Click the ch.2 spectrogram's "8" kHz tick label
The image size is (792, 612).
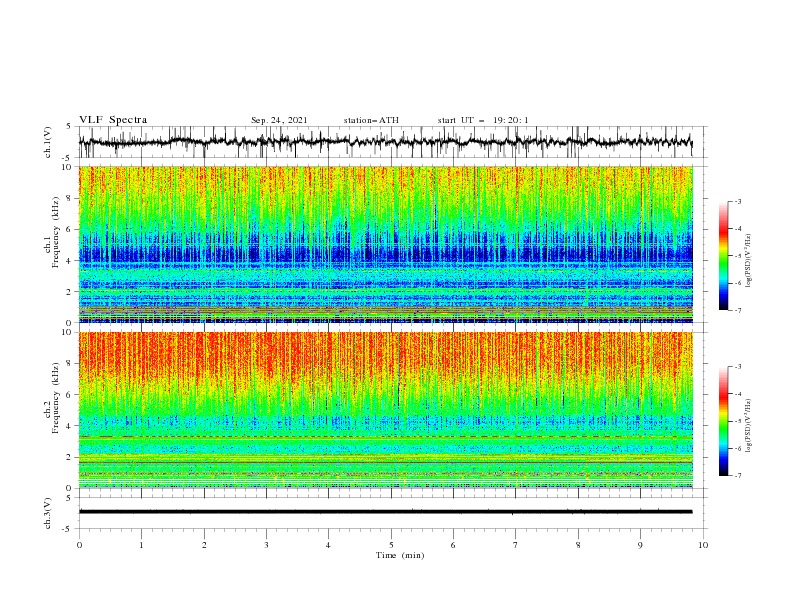tap(71, 364)
